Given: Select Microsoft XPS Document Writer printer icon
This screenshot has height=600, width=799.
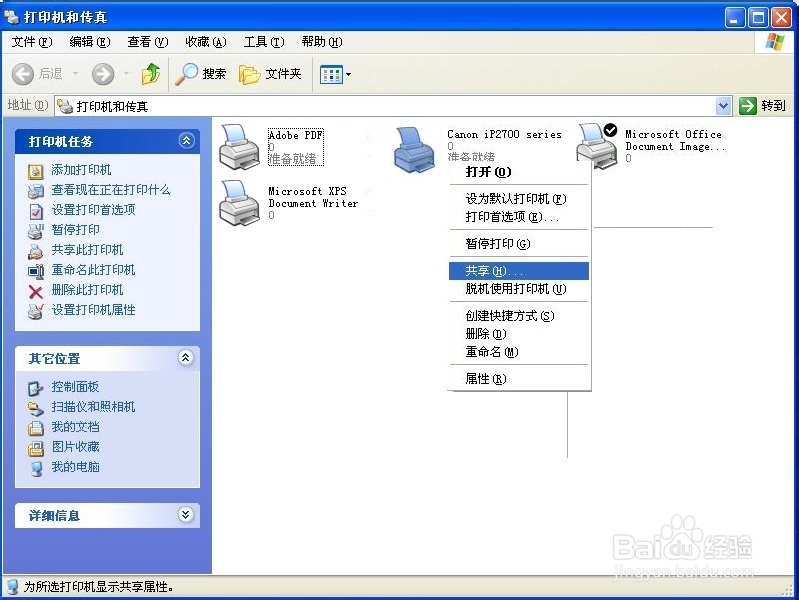Looking at the screenshot, I should tap(239, 202).
